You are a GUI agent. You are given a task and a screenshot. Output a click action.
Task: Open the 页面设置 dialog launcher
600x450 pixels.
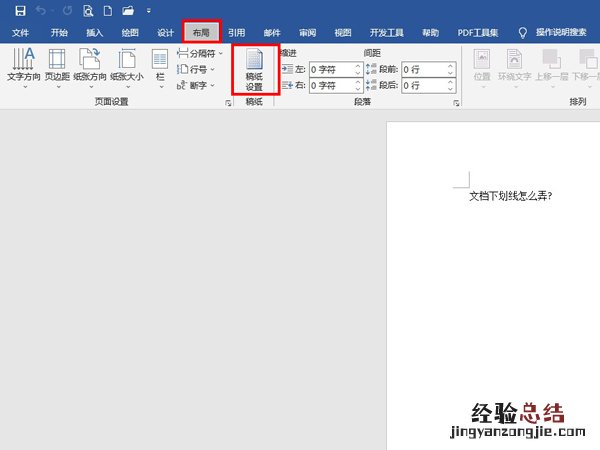(x=226, y=102)
